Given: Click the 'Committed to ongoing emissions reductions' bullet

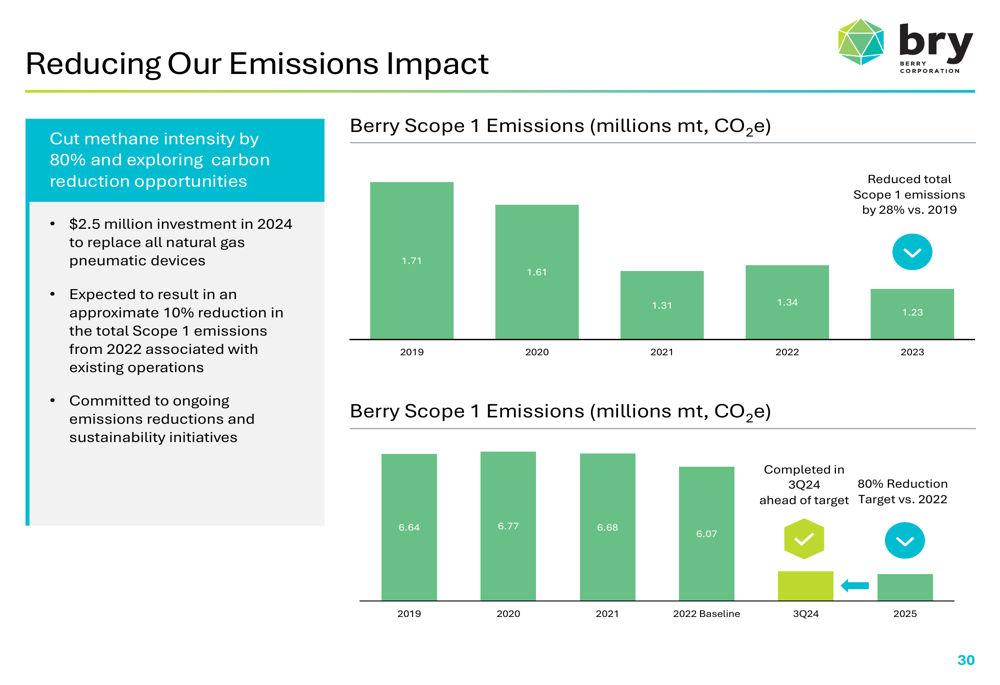Looking at the screenshot, I should click(x=162, y=419).
